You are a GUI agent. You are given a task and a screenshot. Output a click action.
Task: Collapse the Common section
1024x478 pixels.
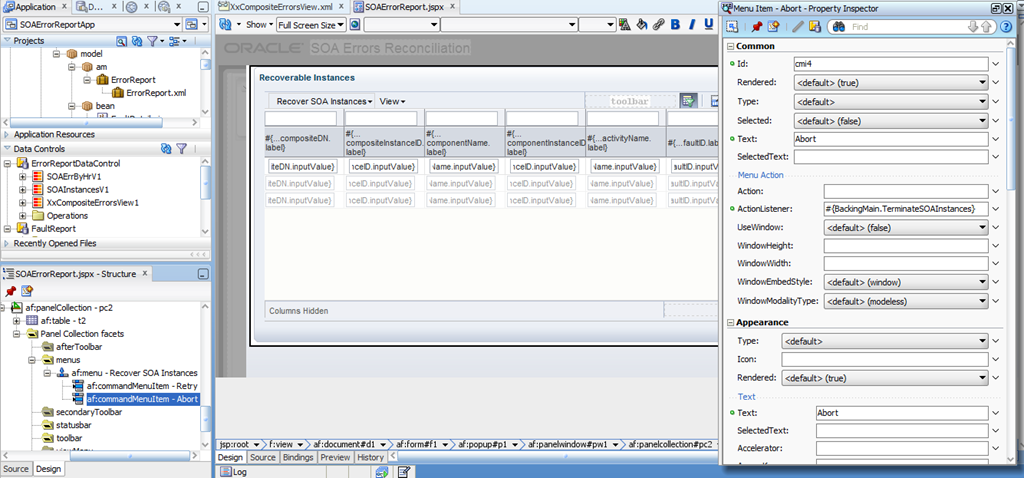coord(729,46)
